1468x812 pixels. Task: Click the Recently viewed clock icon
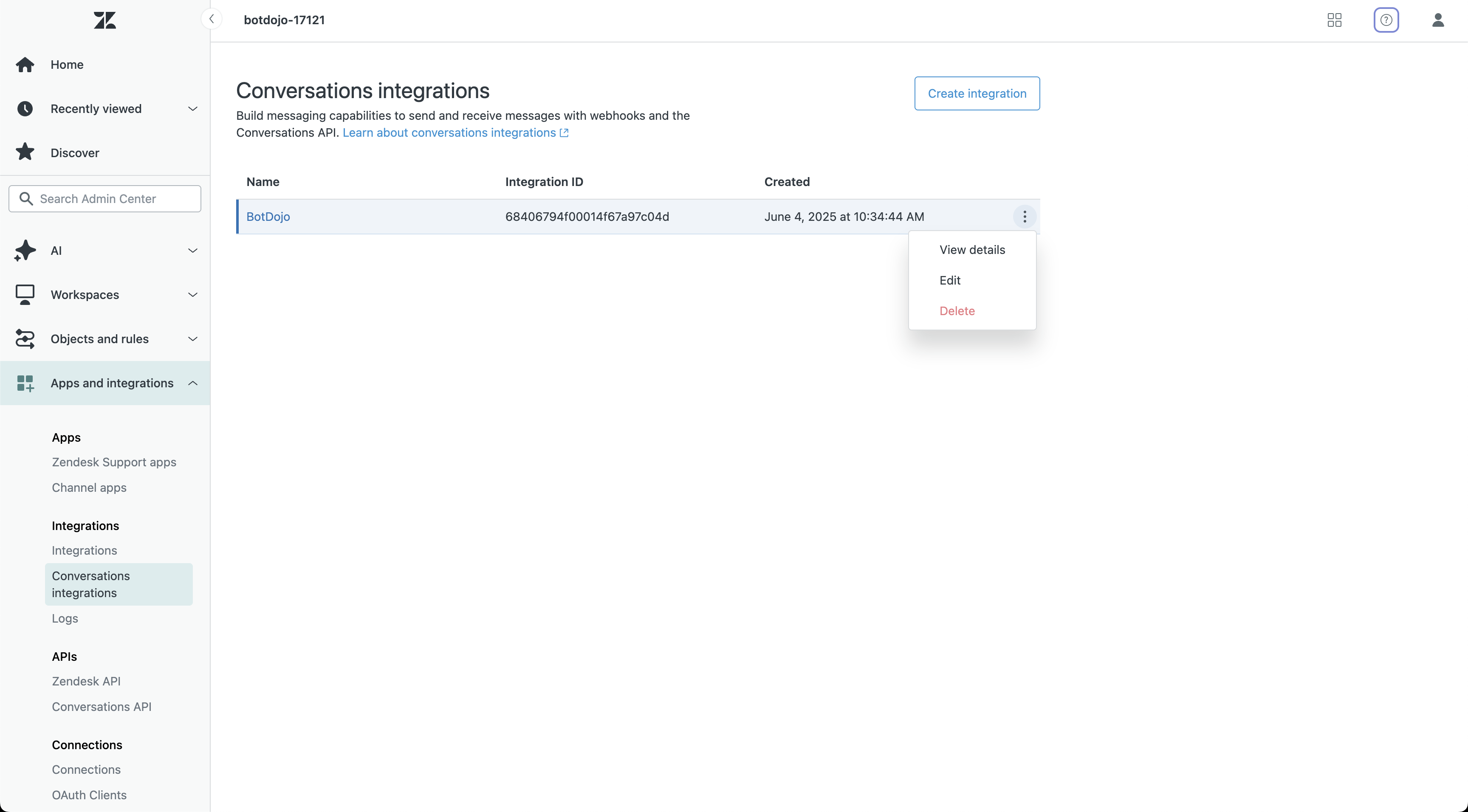pyautogui.click(x=25, y=109)
